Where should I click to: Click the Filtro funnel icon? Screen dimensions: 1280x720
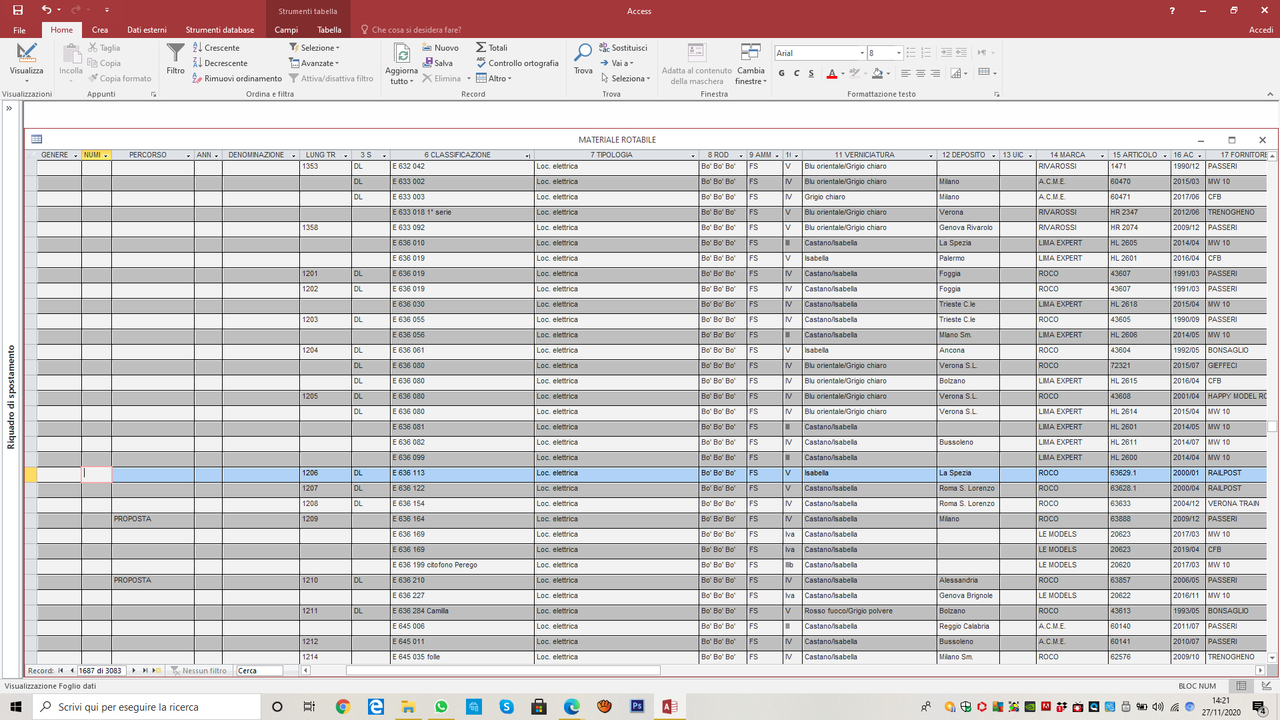click(x=175, y=58)
